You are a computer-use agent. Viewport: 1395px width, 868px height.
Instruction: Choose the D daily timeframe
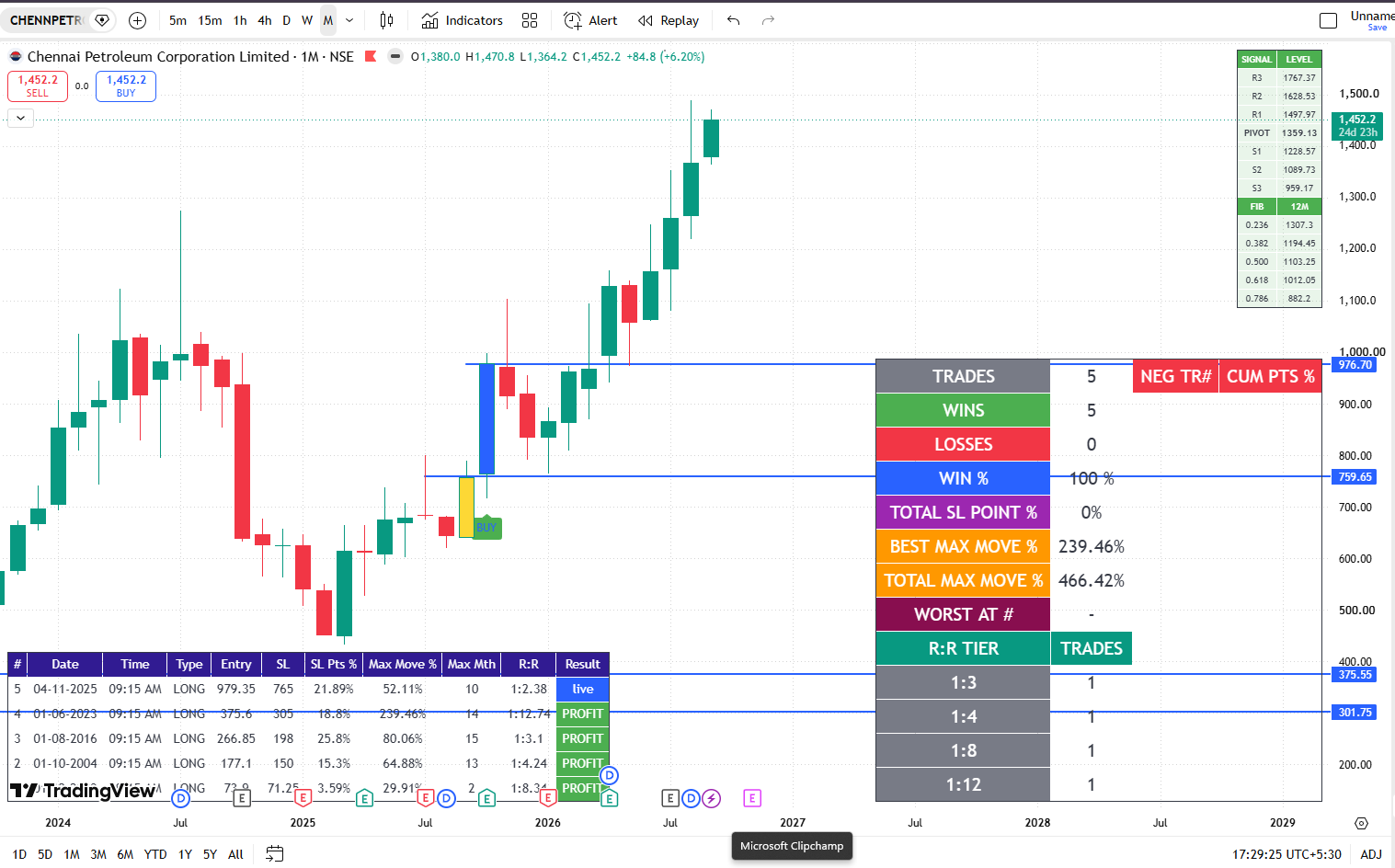pos(286,20)
